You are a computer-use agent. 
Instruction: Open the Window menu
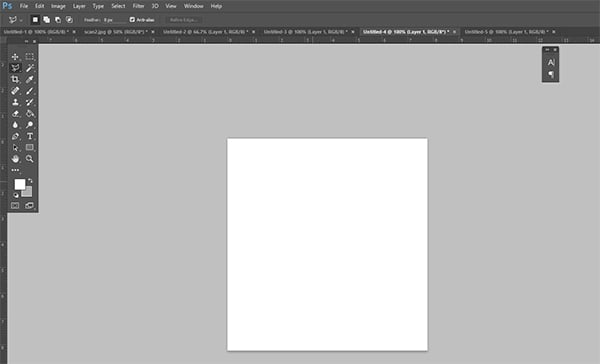[x=194, y=6]
